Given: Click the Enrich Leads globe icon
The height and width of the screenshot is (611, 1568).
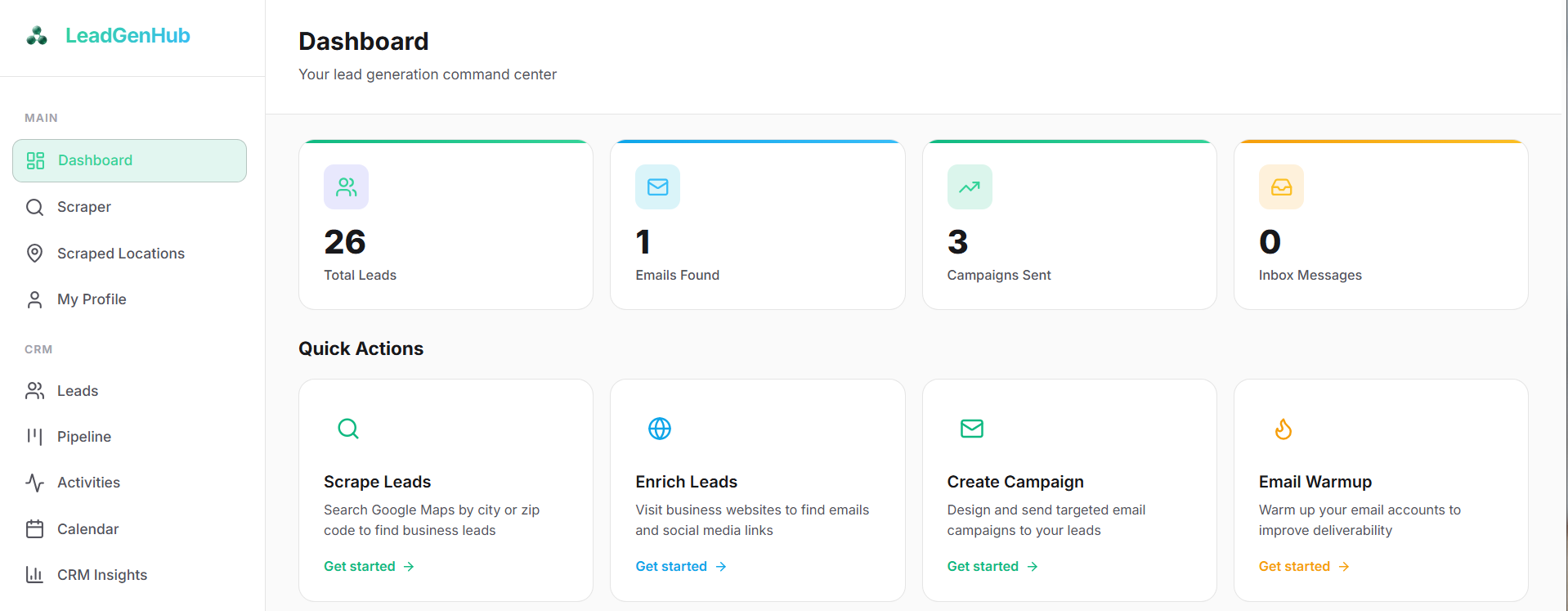Looking at the screenshot, I should [x=659, y=429].
